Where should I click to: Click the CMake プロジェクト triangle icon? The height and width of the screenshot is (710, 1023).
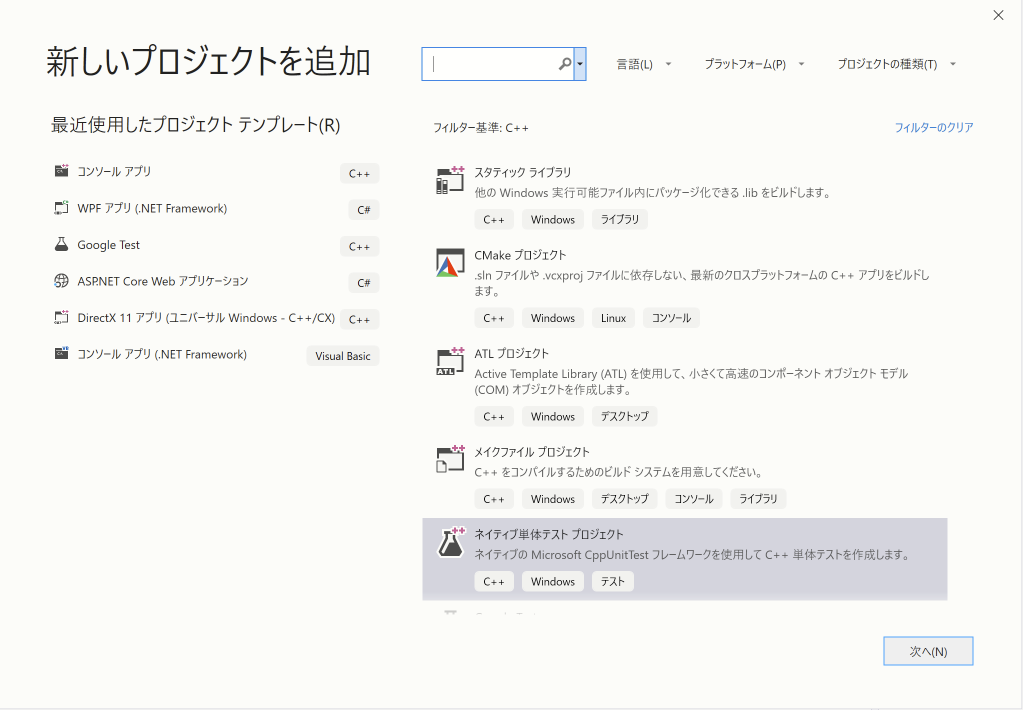pyautogui.click(x=450, y=263)
